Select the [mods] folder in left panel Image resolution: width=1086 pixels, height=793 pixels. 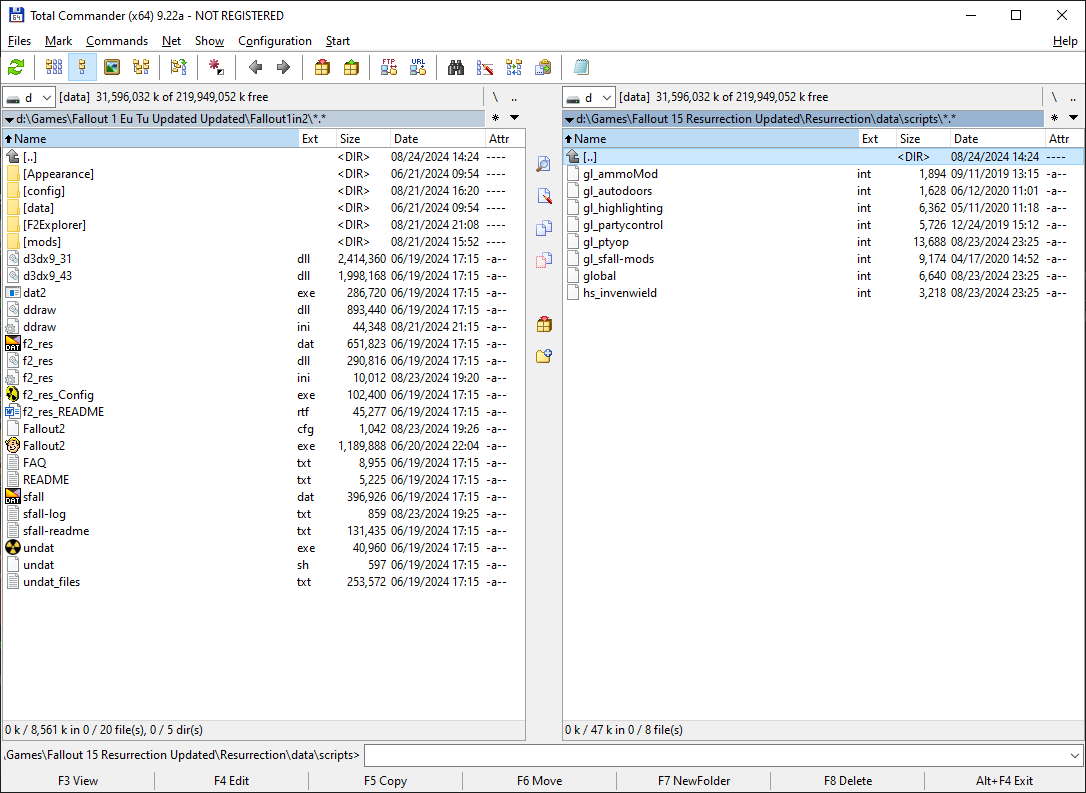pos(264,242)
